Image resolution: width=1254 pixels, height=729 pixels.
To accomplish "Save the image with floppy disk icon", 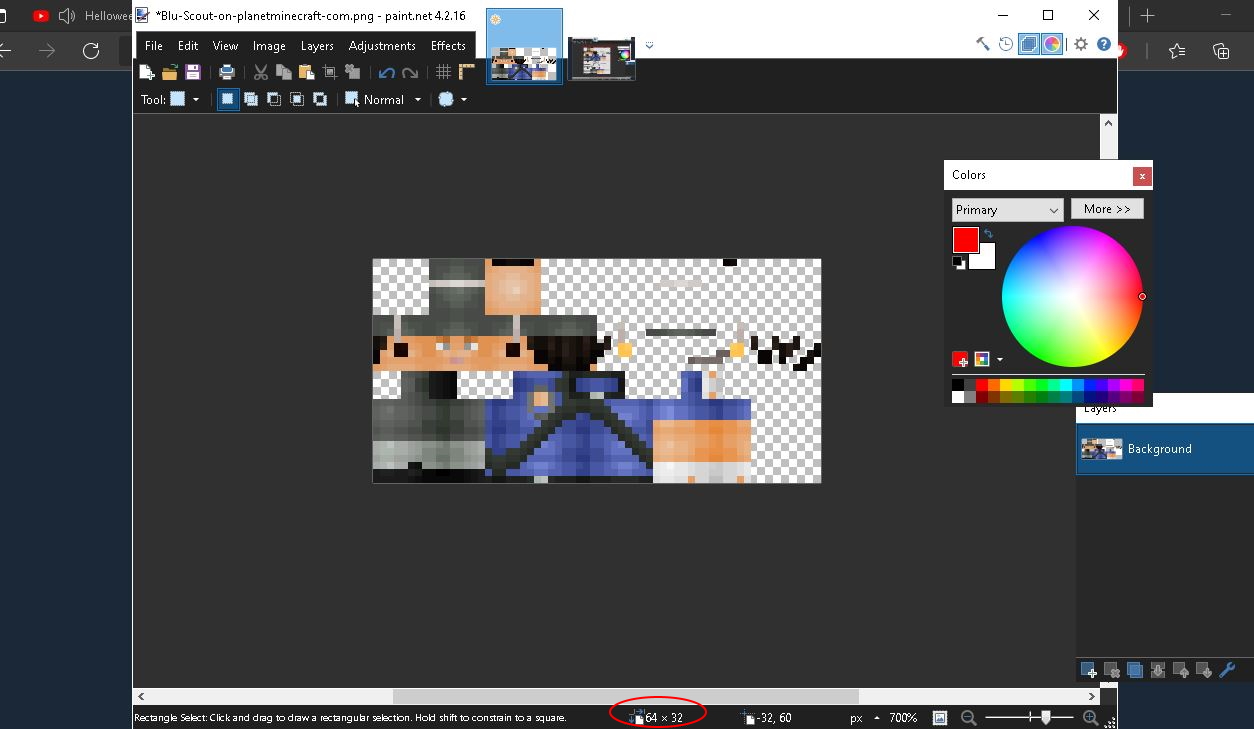I will pos(193,72).
